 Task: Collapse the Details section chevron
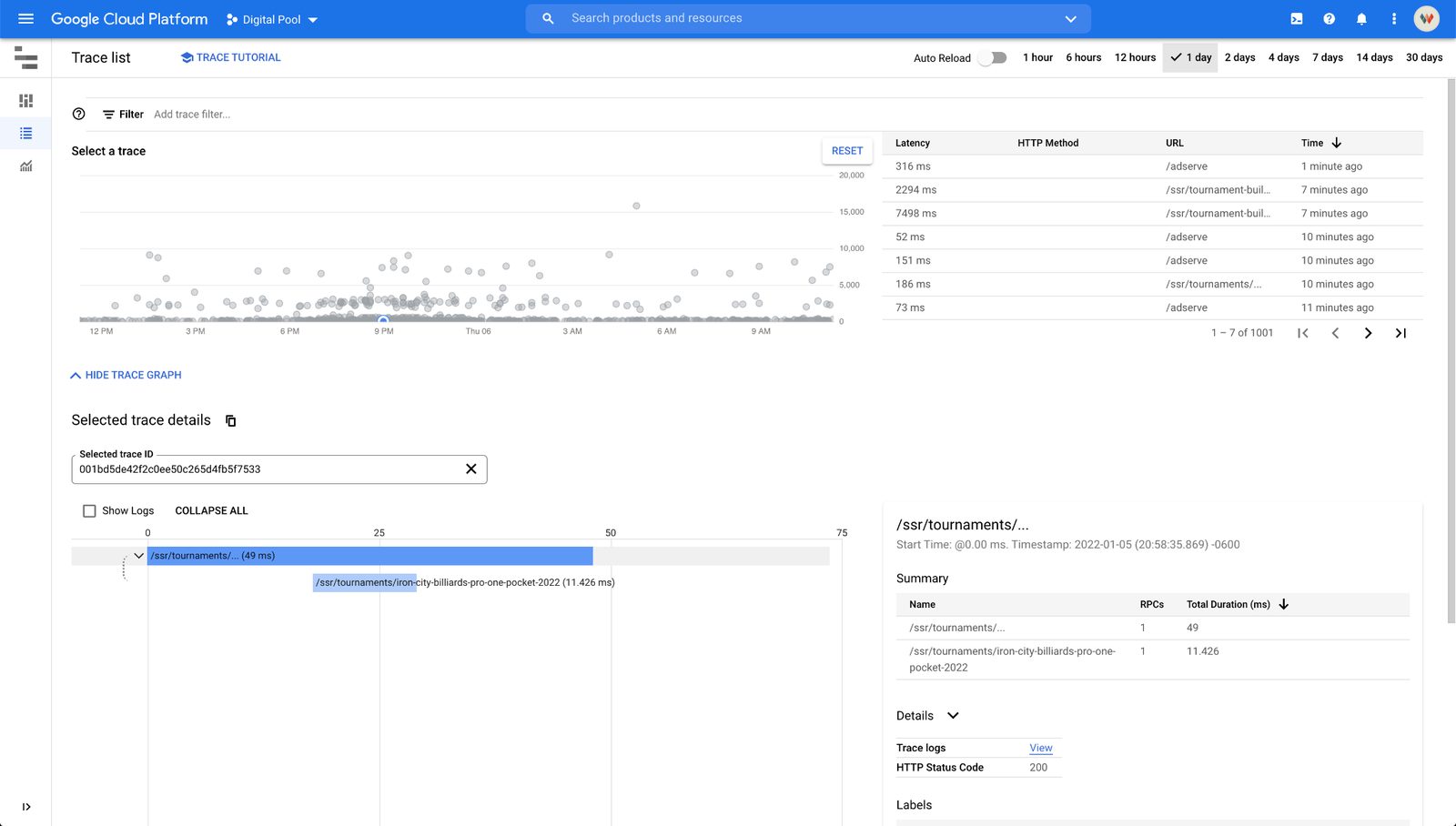point(953,716)
